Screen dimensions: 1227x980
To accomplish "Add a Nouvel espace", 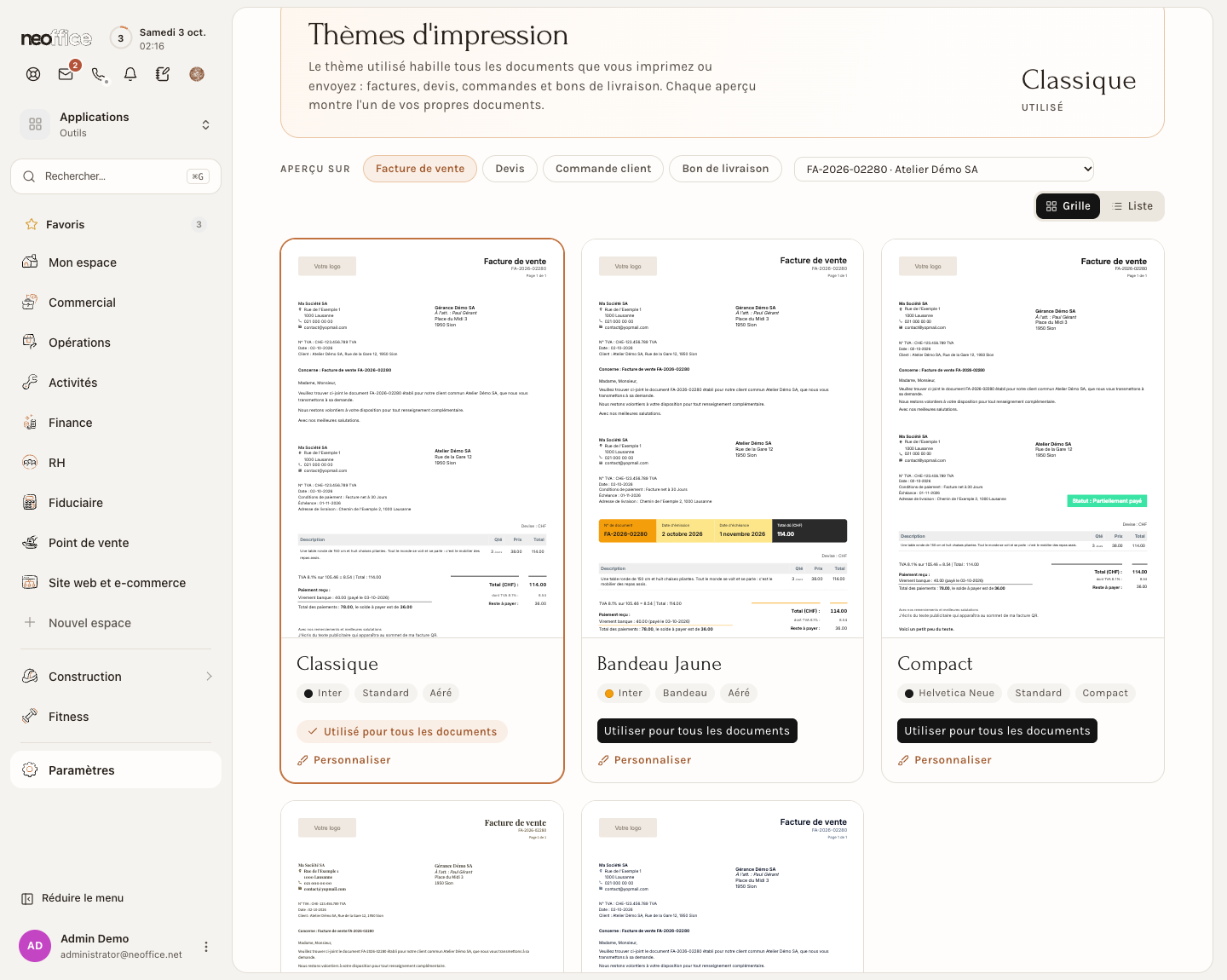I will 116,623.
